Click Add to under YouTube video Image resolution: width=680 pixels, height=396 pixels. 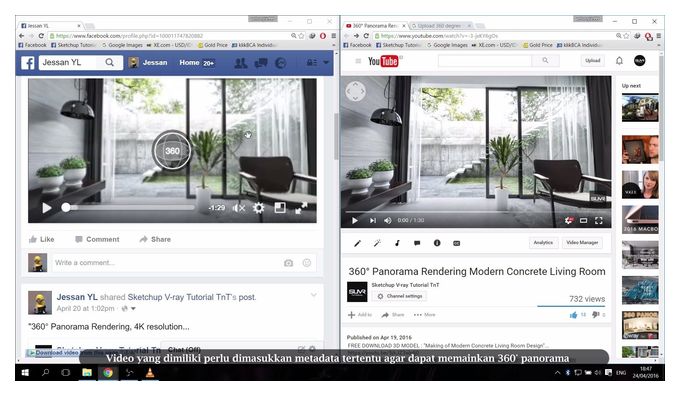tap(360, 315)
